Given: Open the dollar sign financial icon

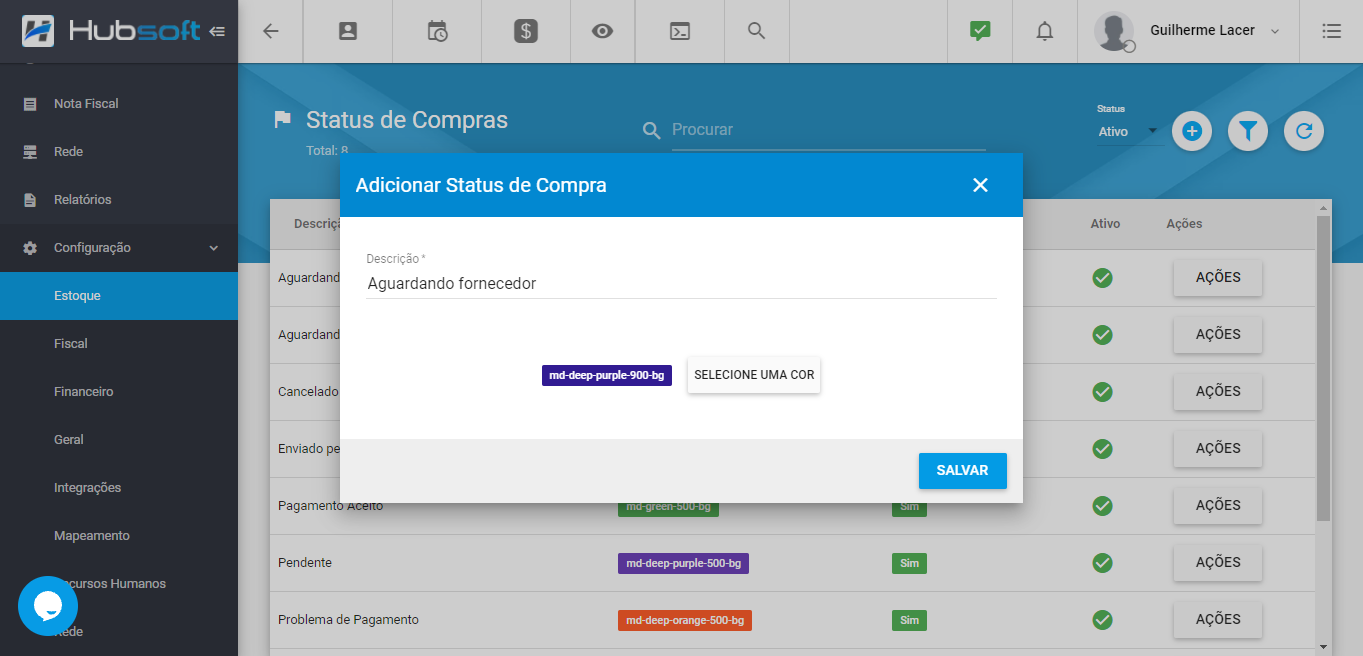Looking at the screenshot, I should click(x=526, y=31).
